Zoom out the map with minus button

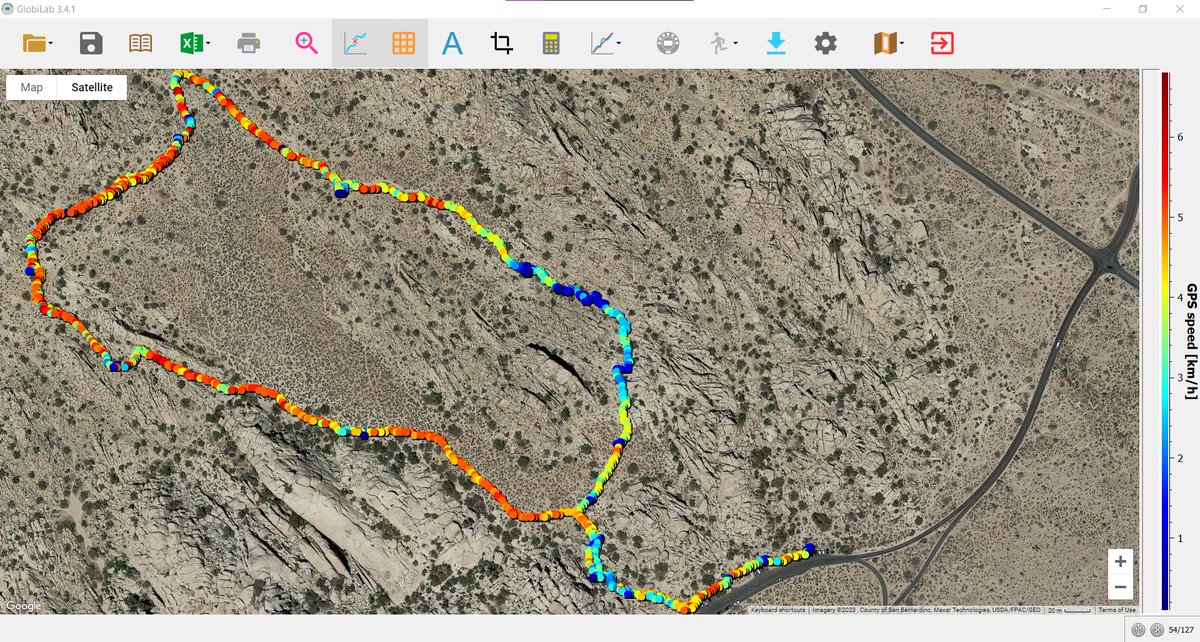1121,587
